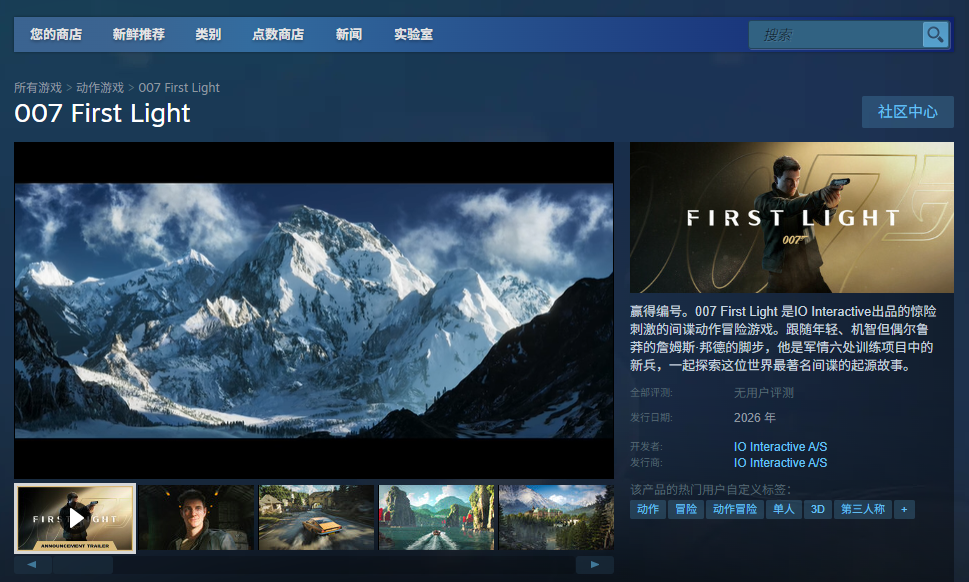Select the mountain lodge screenshot thumbnail
The height and width of the screenshot is (582, 969).
pos(556,518)
